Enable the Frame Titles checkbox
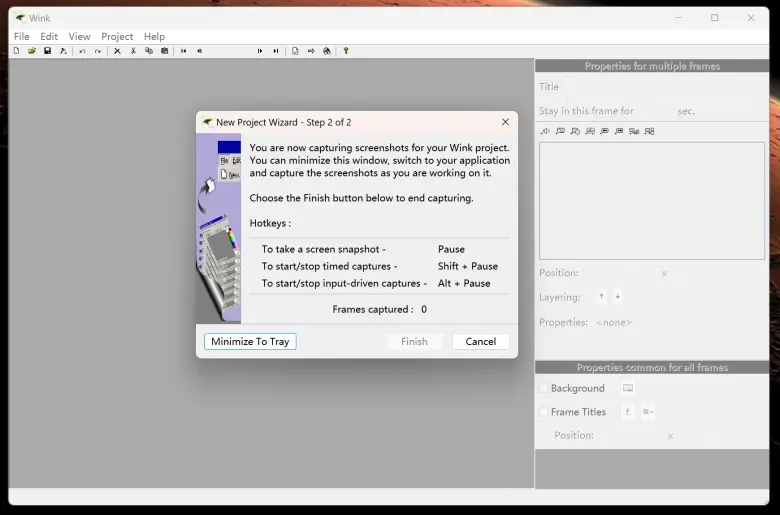780x515 pixels. [544, 412]
